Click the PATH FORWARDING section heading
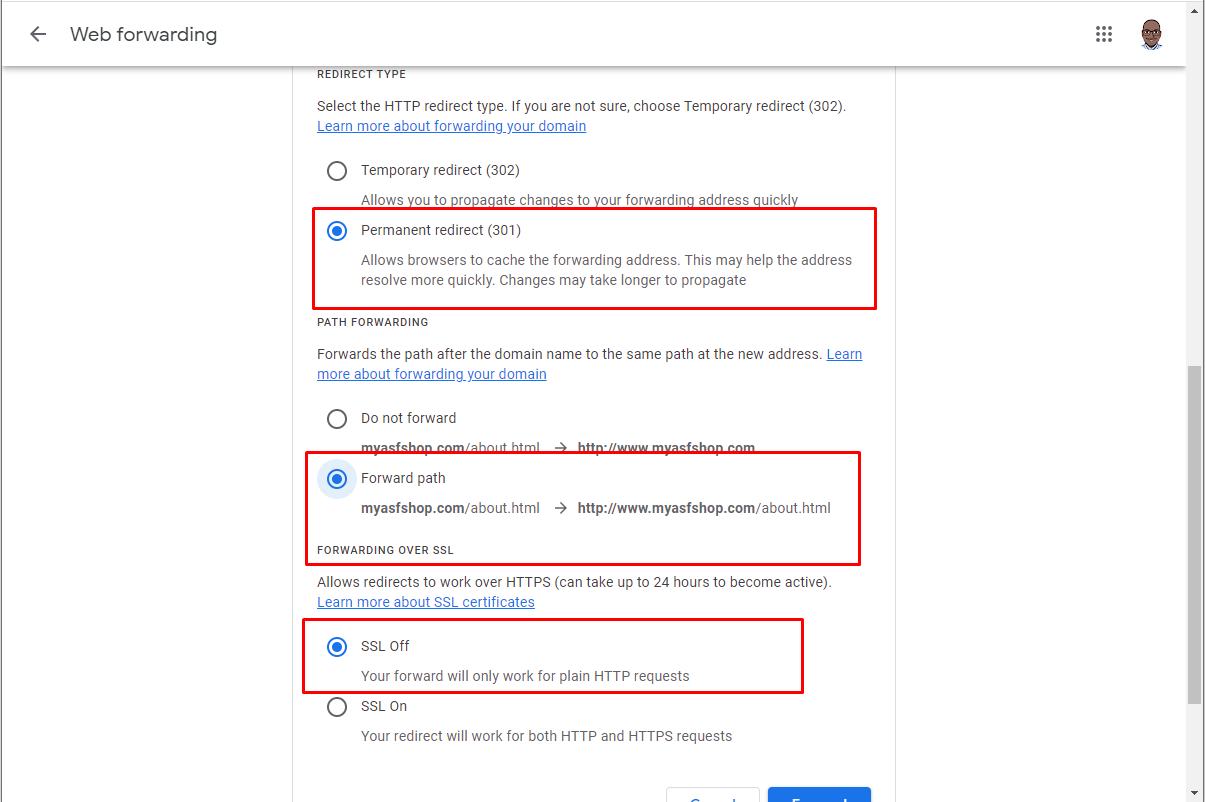This screenshot has height=802, width=1205. click(372, 322)
